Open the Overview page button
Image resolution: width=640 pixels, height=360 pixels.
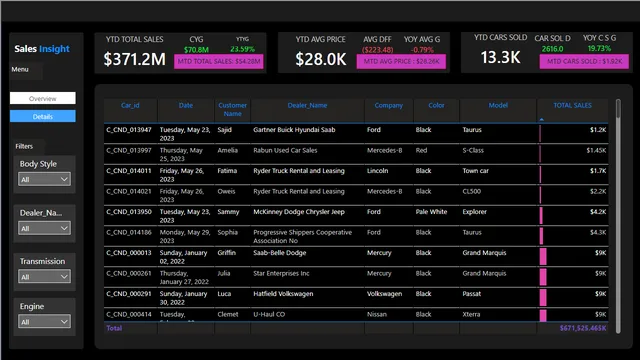coord(42,98)
